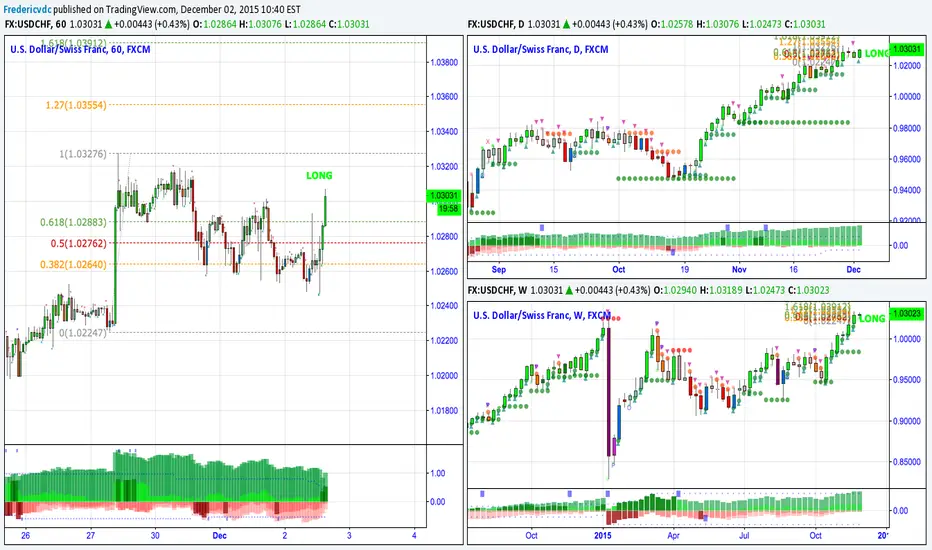Open the Fredericvdc author profile link
This screenshot has width=932, height=550.
27,10
